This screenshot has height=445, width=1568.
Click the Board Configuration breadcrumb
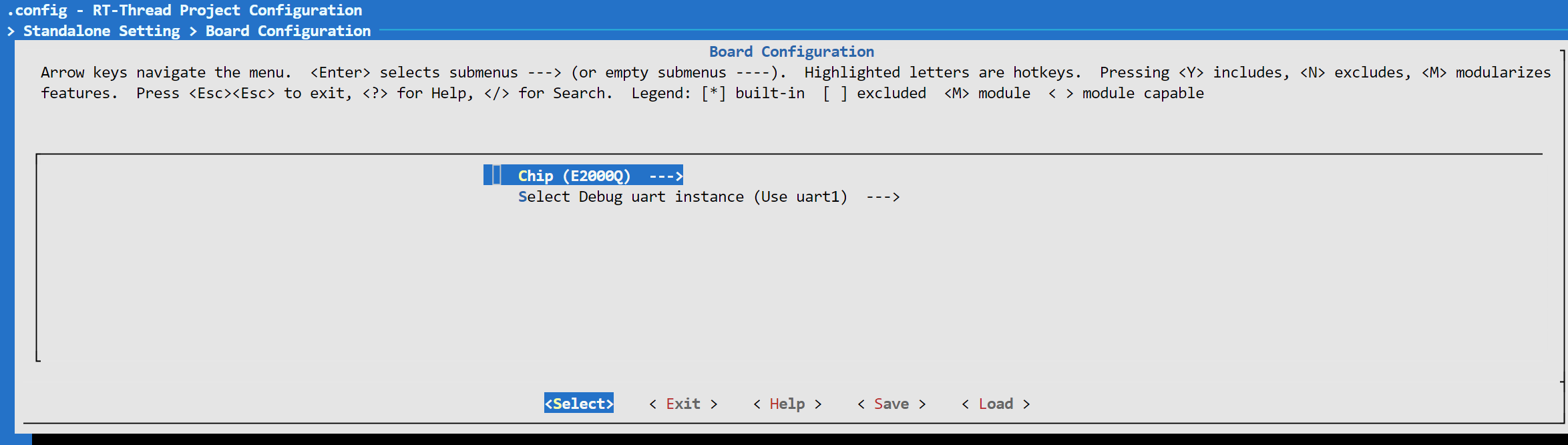(x=288, y=31)
